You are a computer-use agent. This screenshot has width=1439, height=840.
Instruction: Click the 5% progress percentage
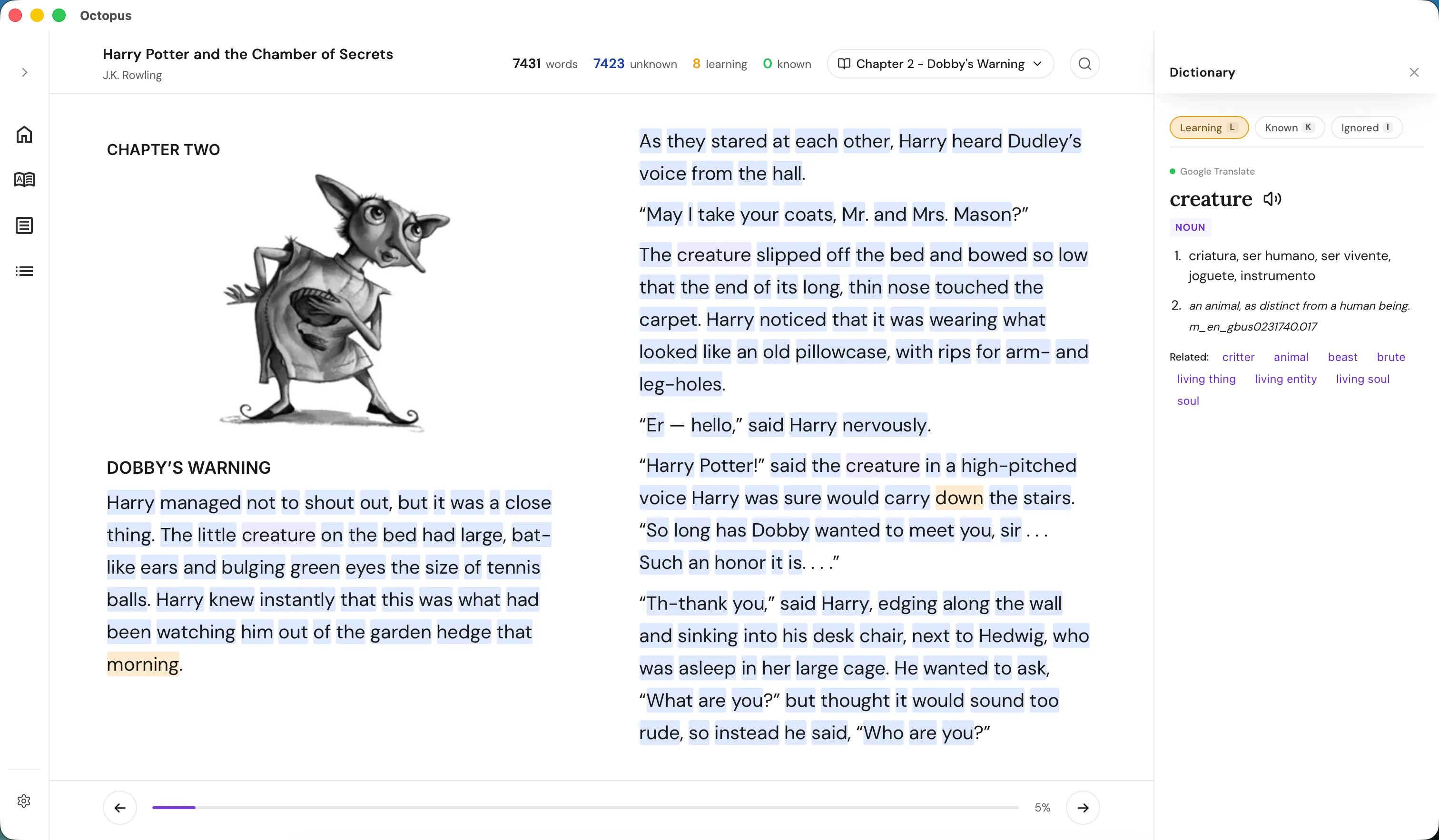[1042, 808]
